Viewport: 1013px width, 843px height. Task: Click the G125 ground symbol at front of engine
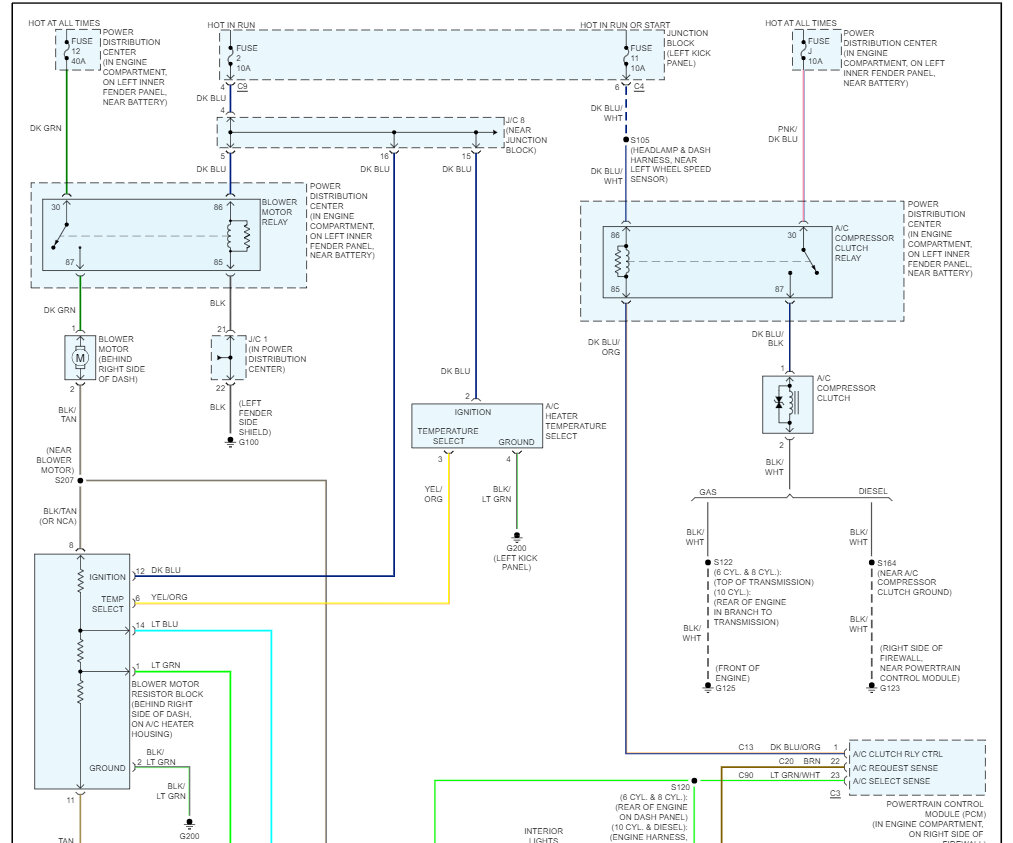pos(707,687)
